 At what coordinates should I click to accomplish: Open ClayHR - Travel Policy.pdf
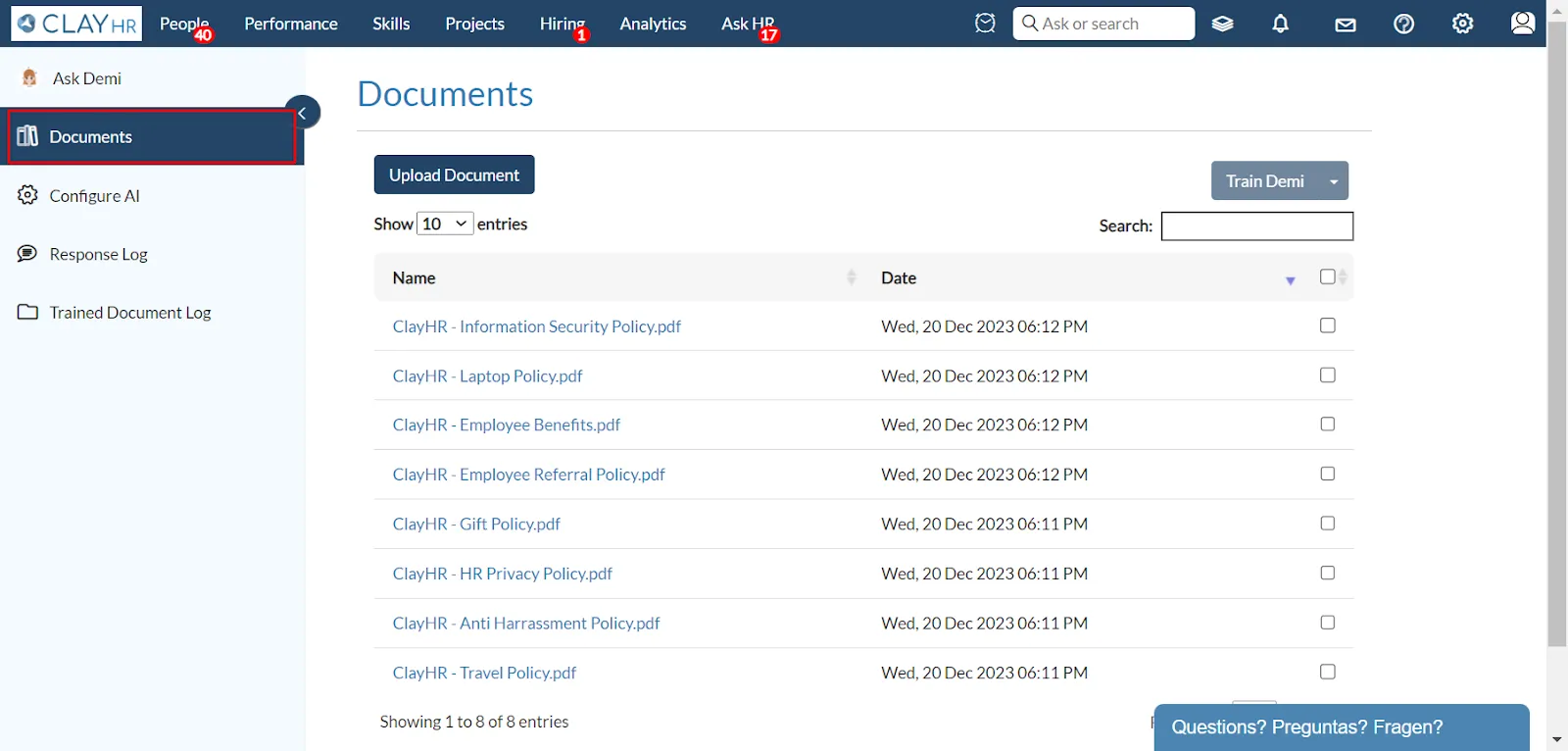[x=484, y=673]
